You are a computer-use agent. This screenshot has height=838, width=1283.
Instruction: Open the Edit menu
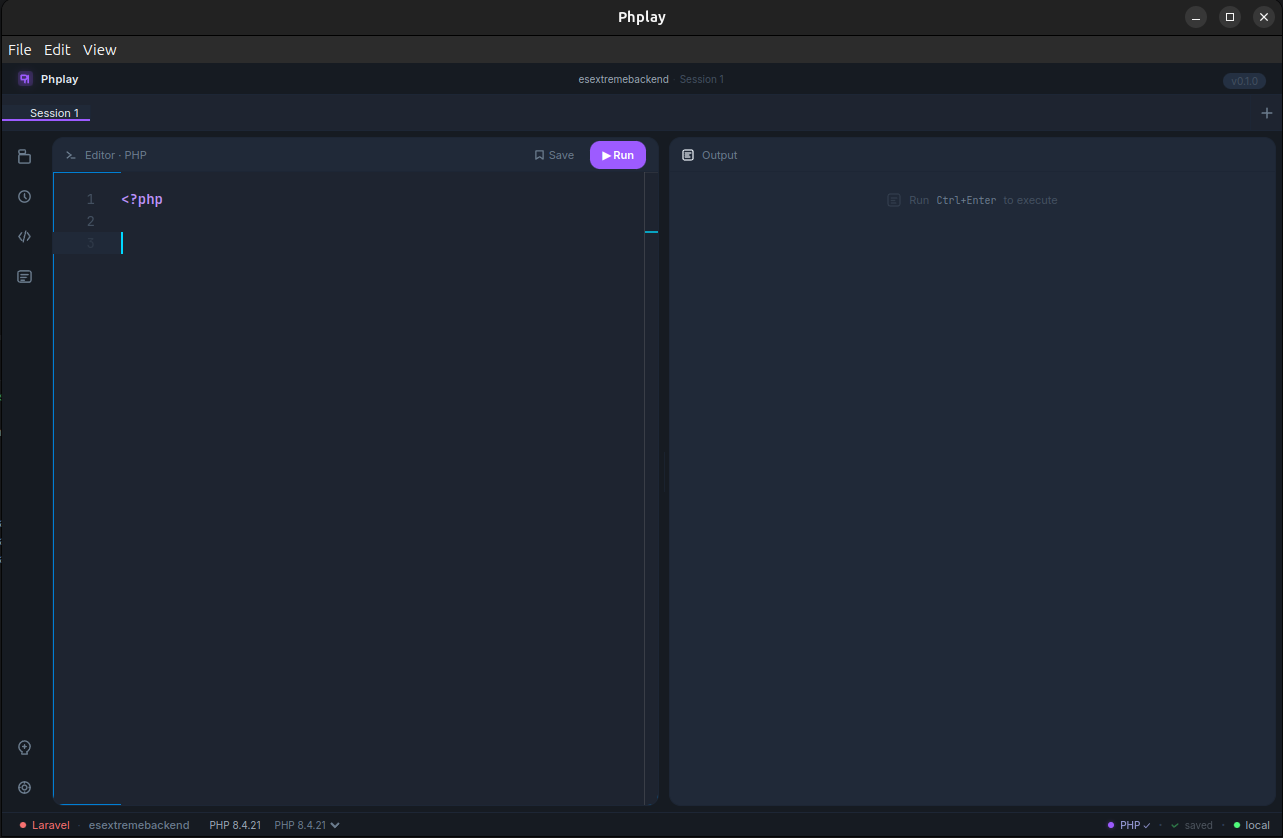[x=57, y=49]
